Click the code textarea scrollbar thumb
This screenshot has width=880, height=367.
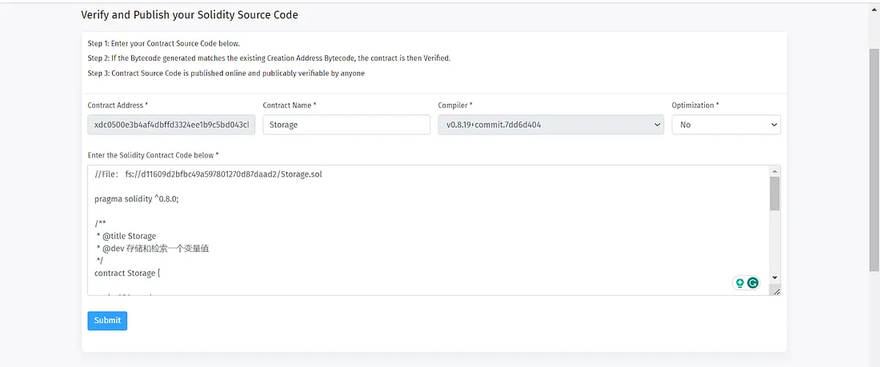click(x=774, y=194)
